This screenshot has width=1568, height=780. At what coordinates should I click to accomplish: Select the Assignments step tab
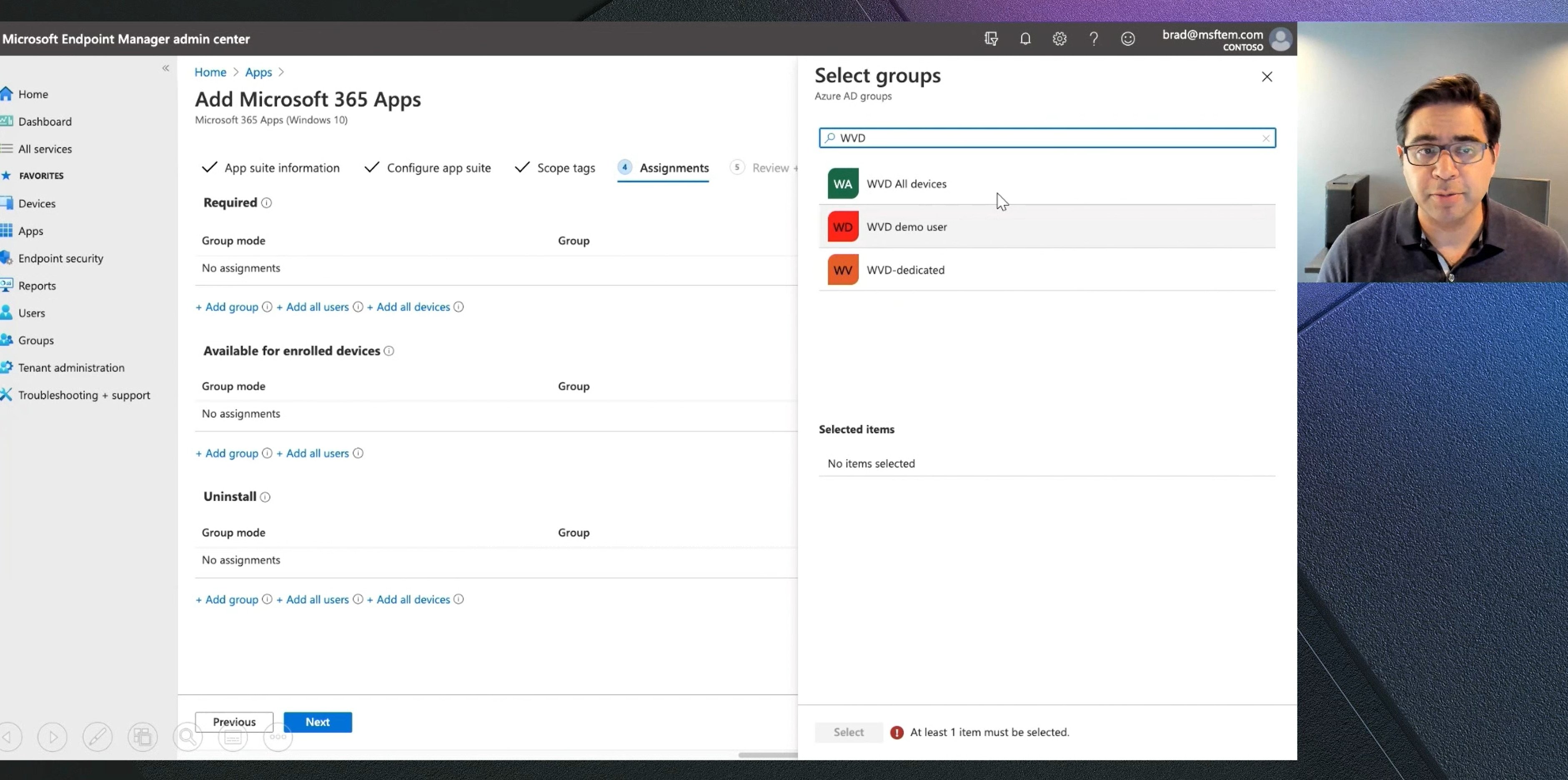[x=663, y=168]
